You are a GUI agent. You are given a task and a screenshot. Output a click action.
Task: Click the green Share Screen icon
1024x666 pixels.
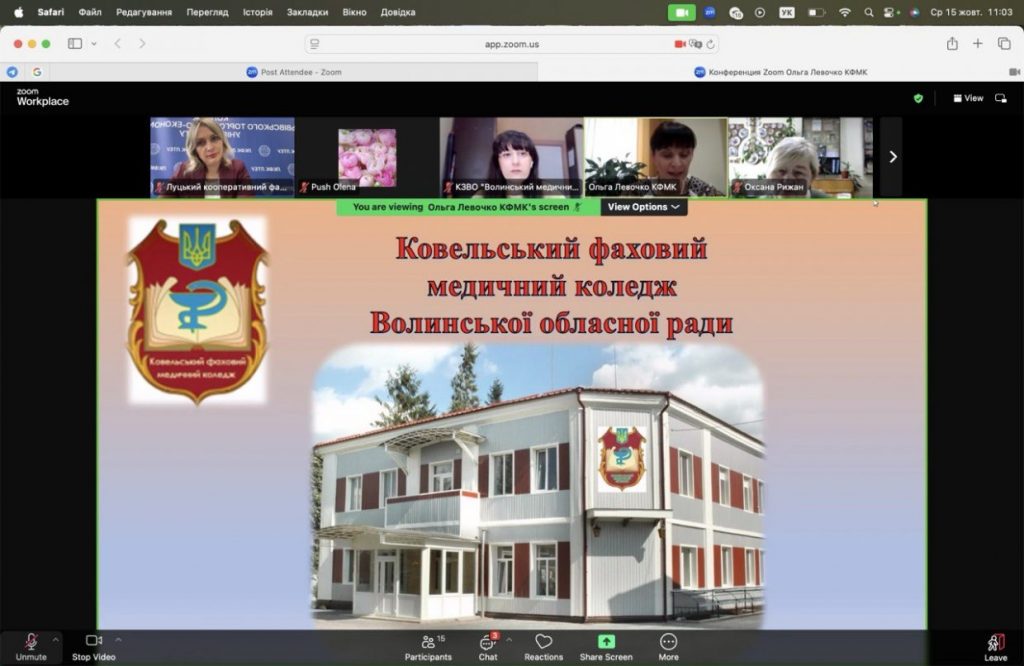[606, 642]
